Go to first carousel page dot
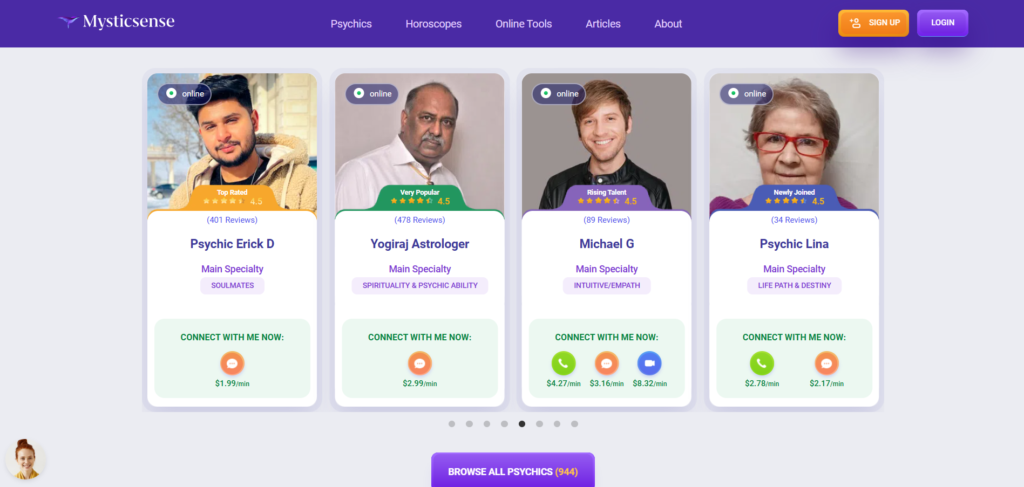Screen dimensions: 1024x487 [451, 424]
